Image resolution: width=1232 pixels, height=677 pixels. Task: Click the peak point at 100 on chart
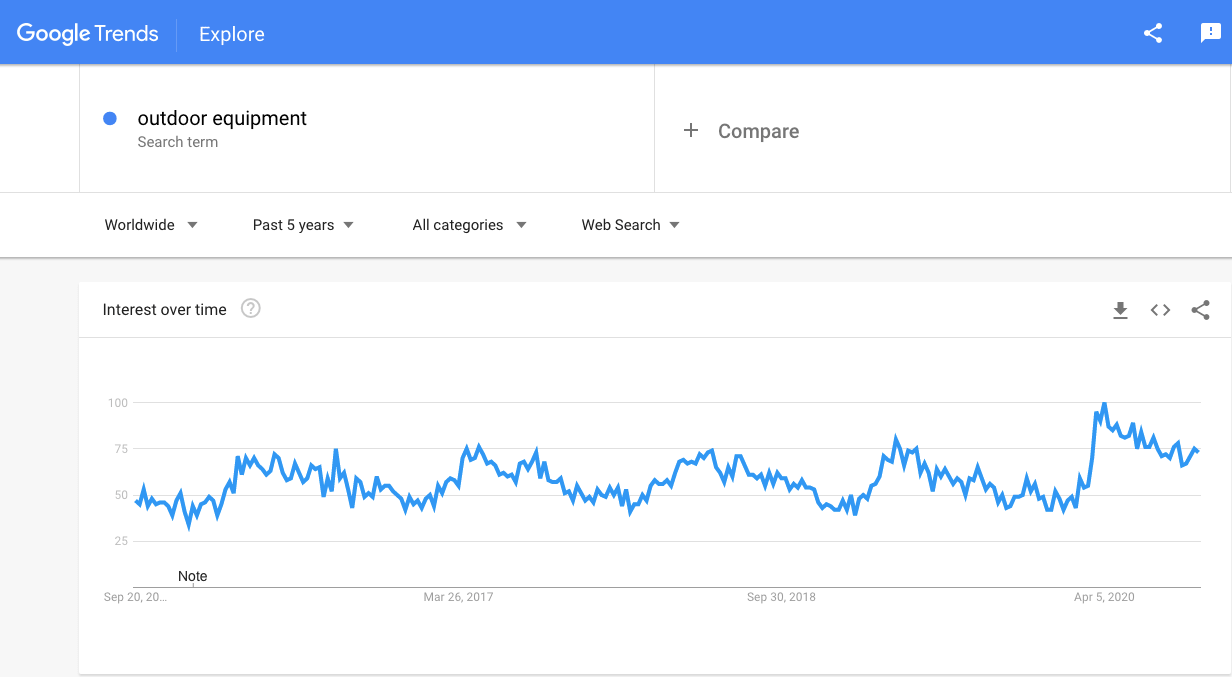[x=1104, y=403]
